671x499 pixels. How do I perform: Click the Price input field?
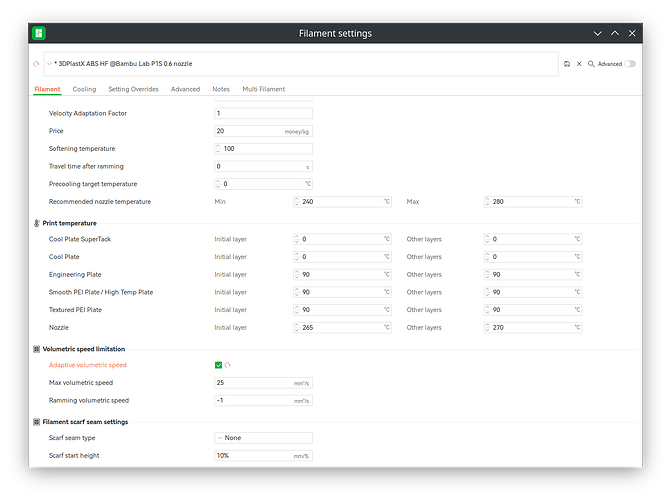click(263, 131)
